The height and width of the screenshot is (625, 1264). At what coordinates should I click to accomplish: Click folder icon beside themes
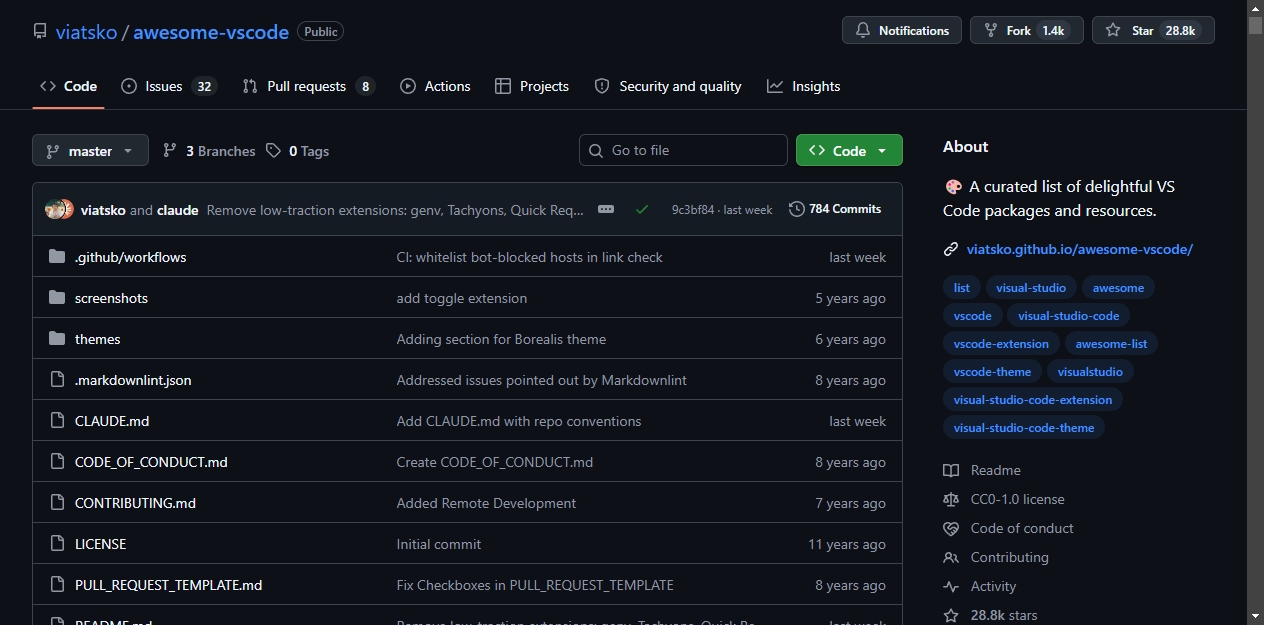57,339
